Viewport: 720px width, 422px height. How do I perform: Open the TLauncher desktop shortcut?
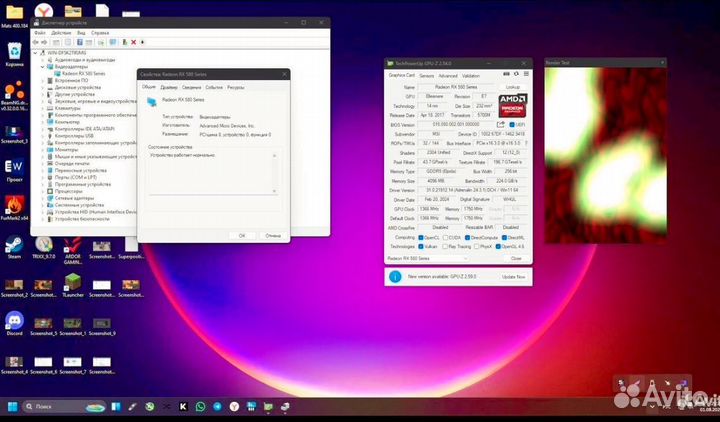coord(73,285)
